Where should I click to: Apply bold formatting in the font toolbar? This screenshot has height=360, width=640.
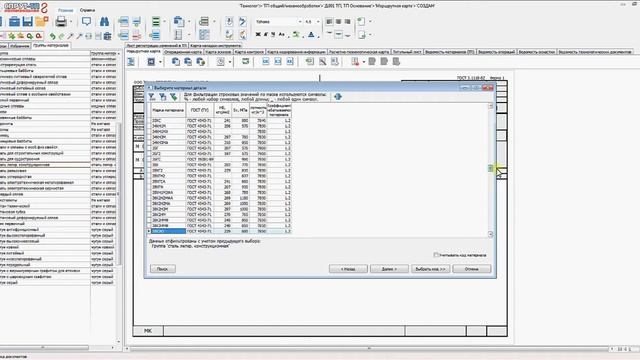258,35
